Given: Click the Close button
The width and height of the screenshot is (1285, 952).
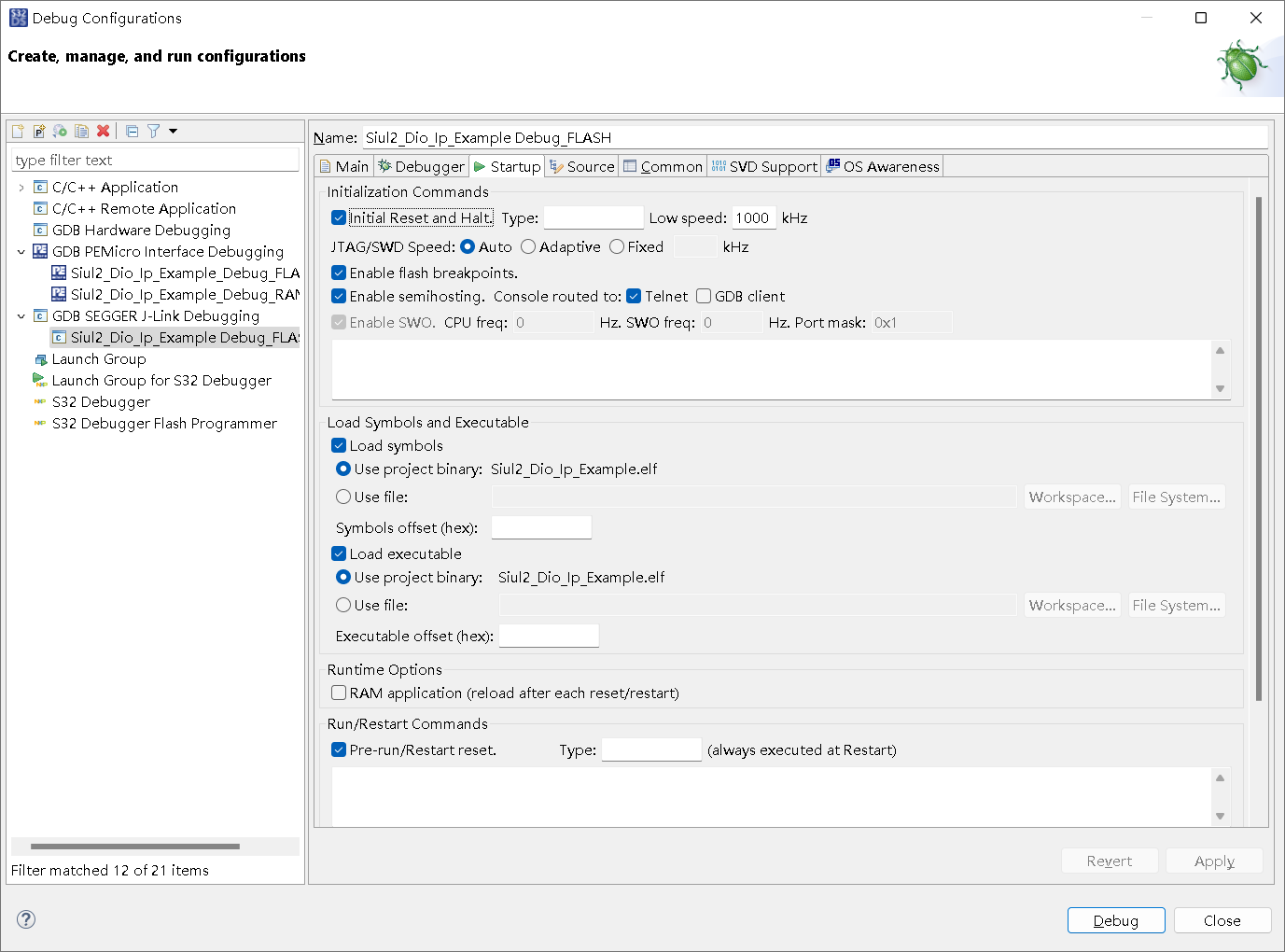Looking at the screenshot, I should point(1222,920).
